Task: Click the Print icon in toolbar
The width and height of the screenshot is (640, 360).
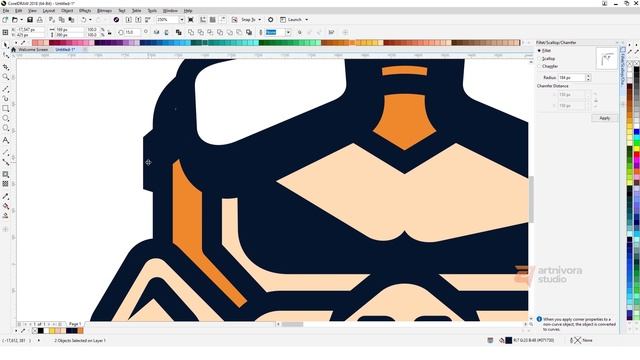Action: [x=40, y=20]
